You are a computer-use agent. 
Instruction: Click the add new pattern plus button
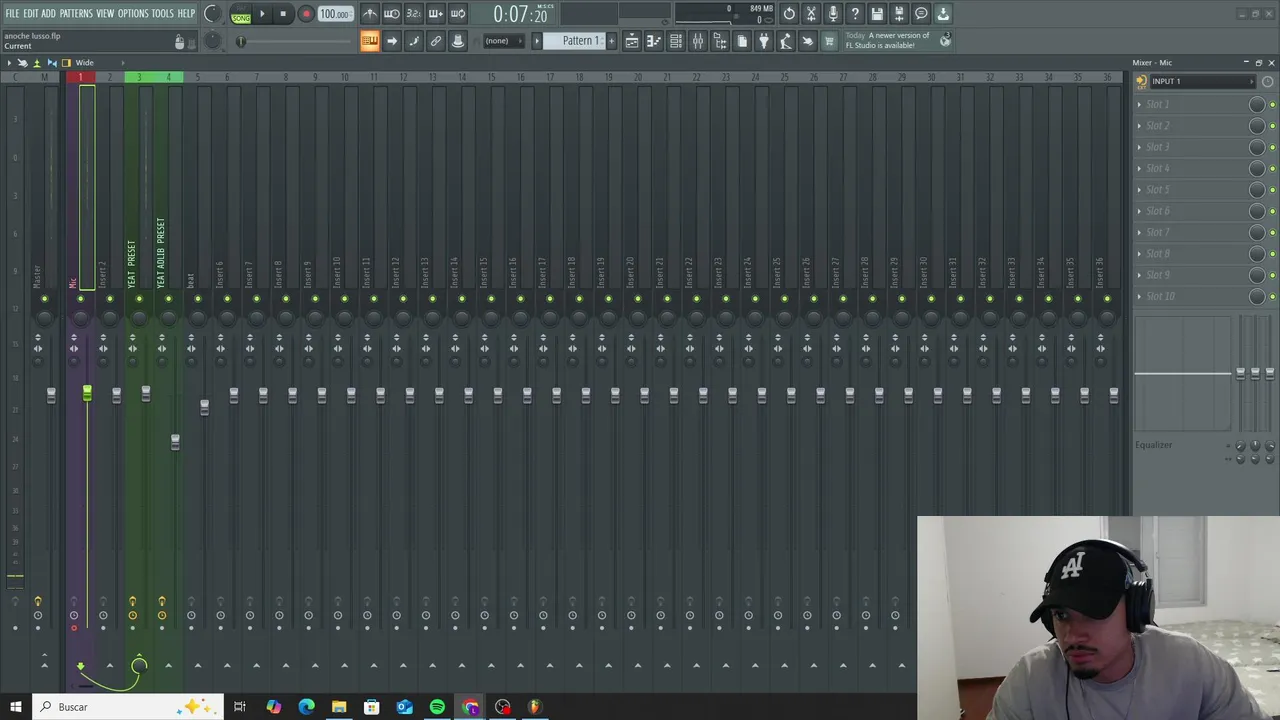pyautogui.click(x=613, y=41)
